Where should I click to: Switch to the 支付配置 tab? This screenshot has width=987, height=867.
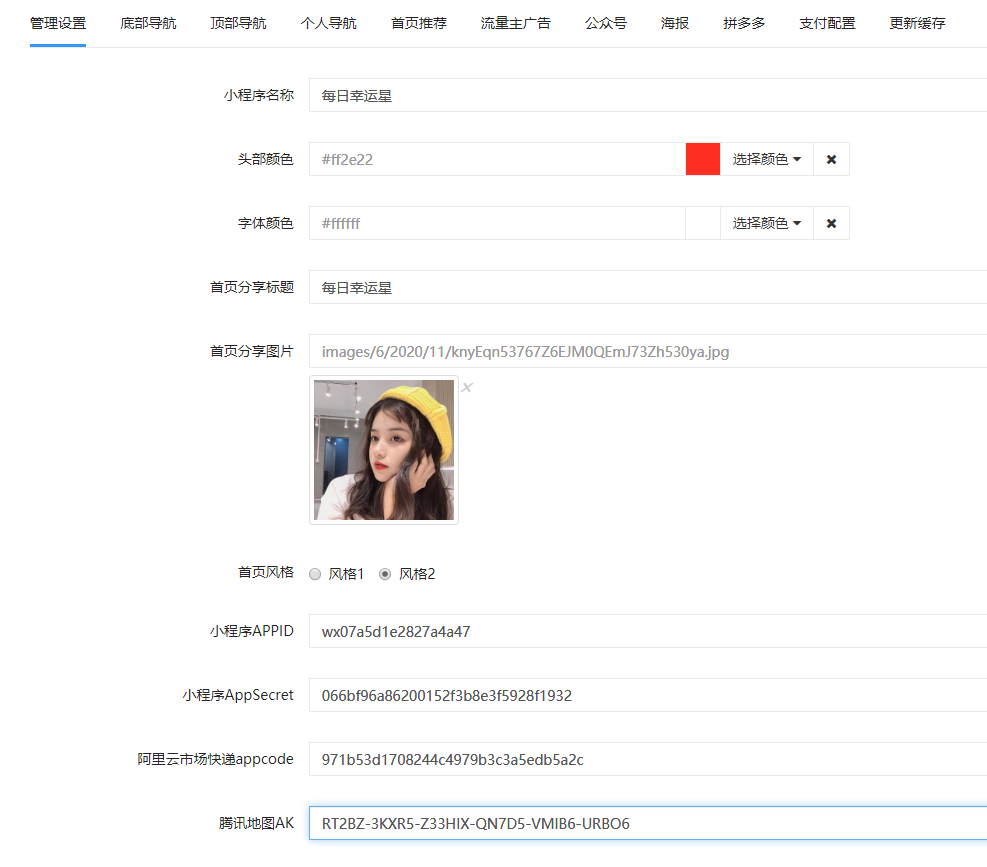(x=827, y=23)
